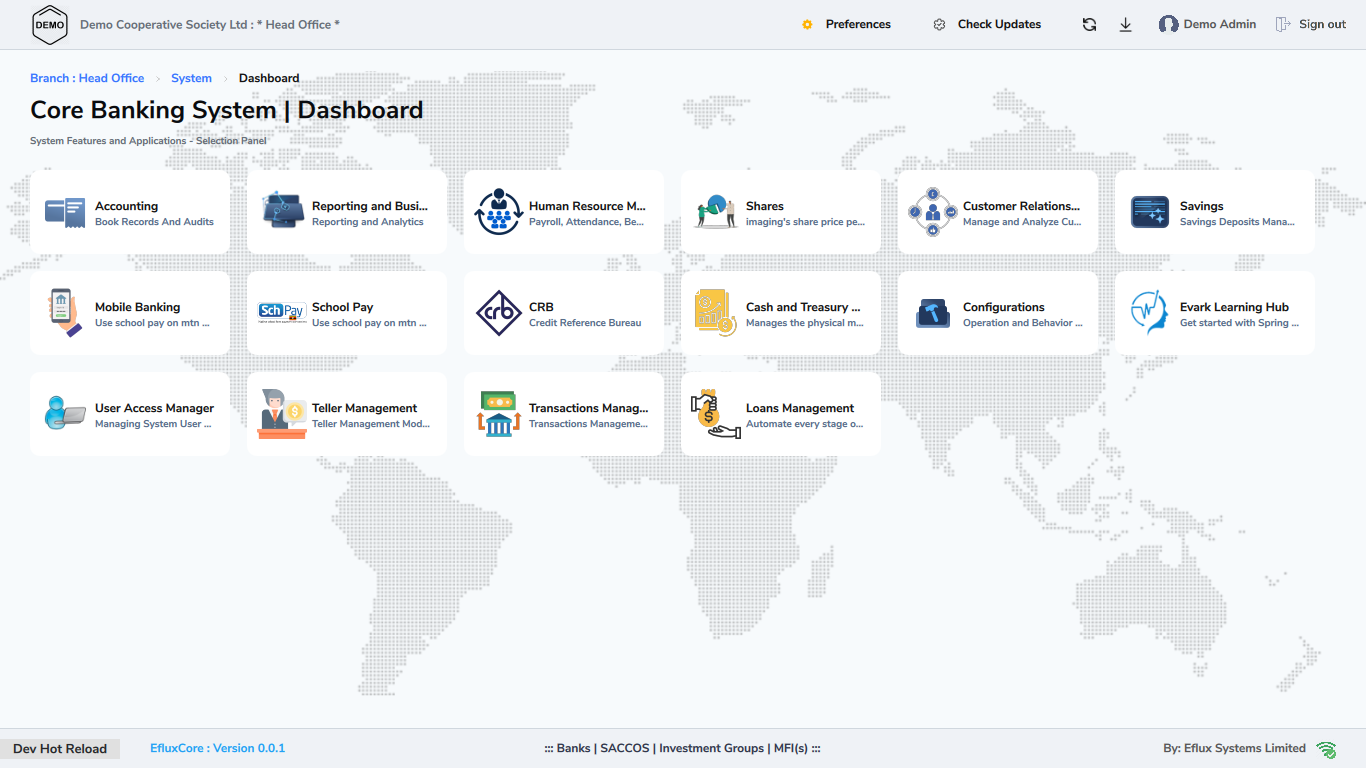The width and height of the screenshot is (1366, 768).
Task: Open the Demo Admin user profile
Action: [x=1207, y=25]
